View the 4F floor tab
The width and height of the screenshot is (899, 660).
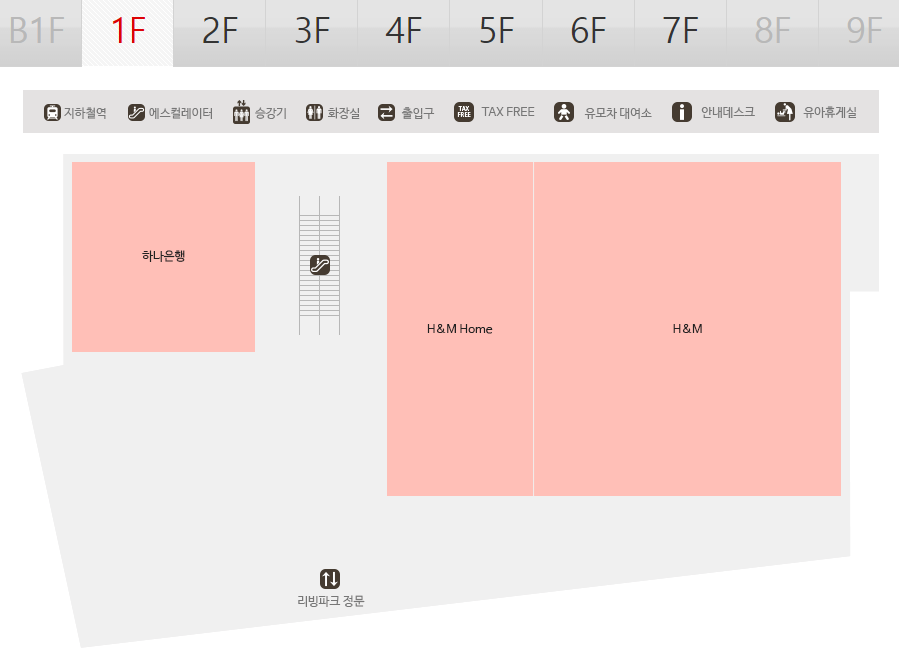pyautogui.click(x=404, y=33)
